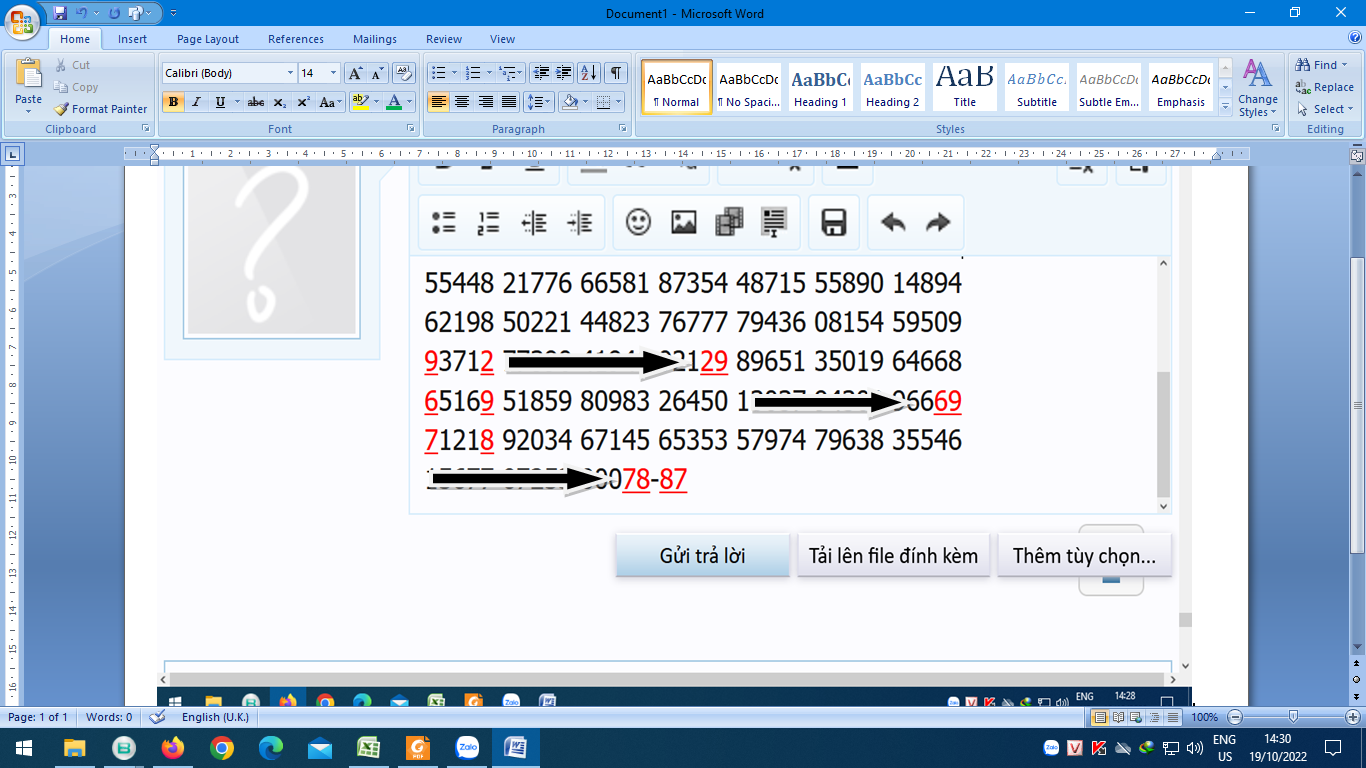Switch to the Page Layout tab
This screenshot has height=768, width=1366.
tap(208, 39)
